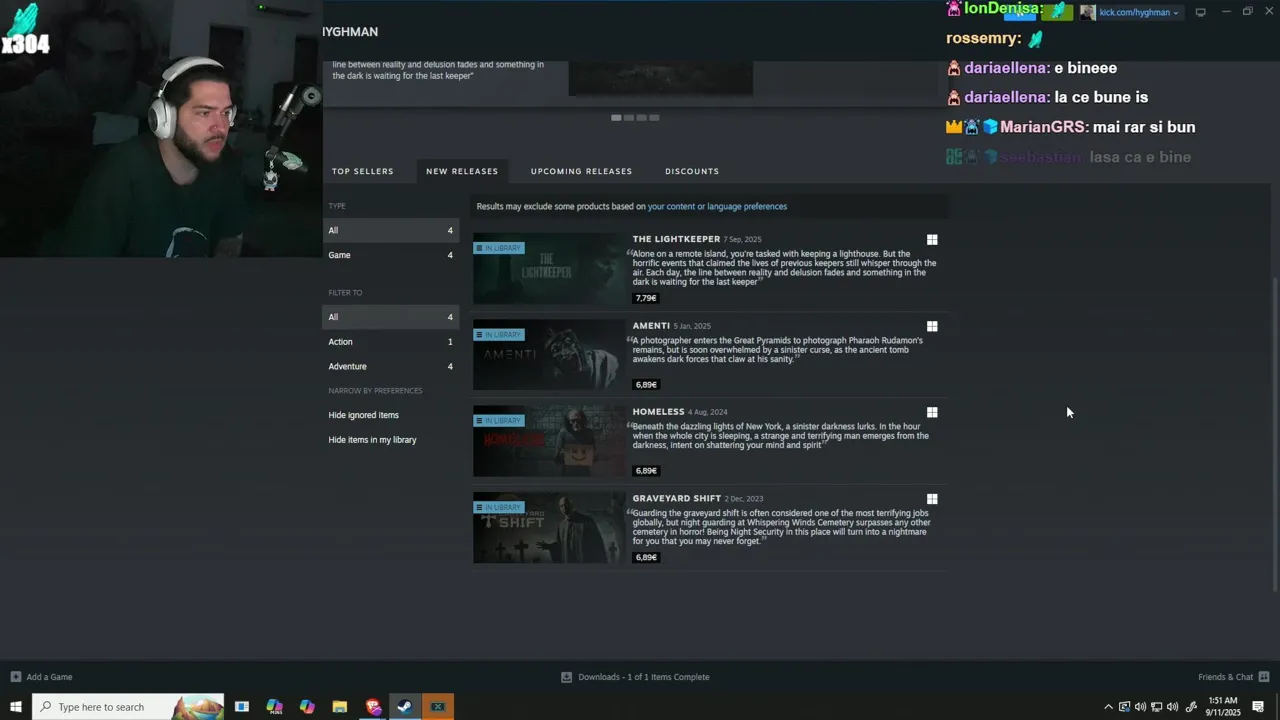
Task: Filter type by All
Action: tap(391, 230)
